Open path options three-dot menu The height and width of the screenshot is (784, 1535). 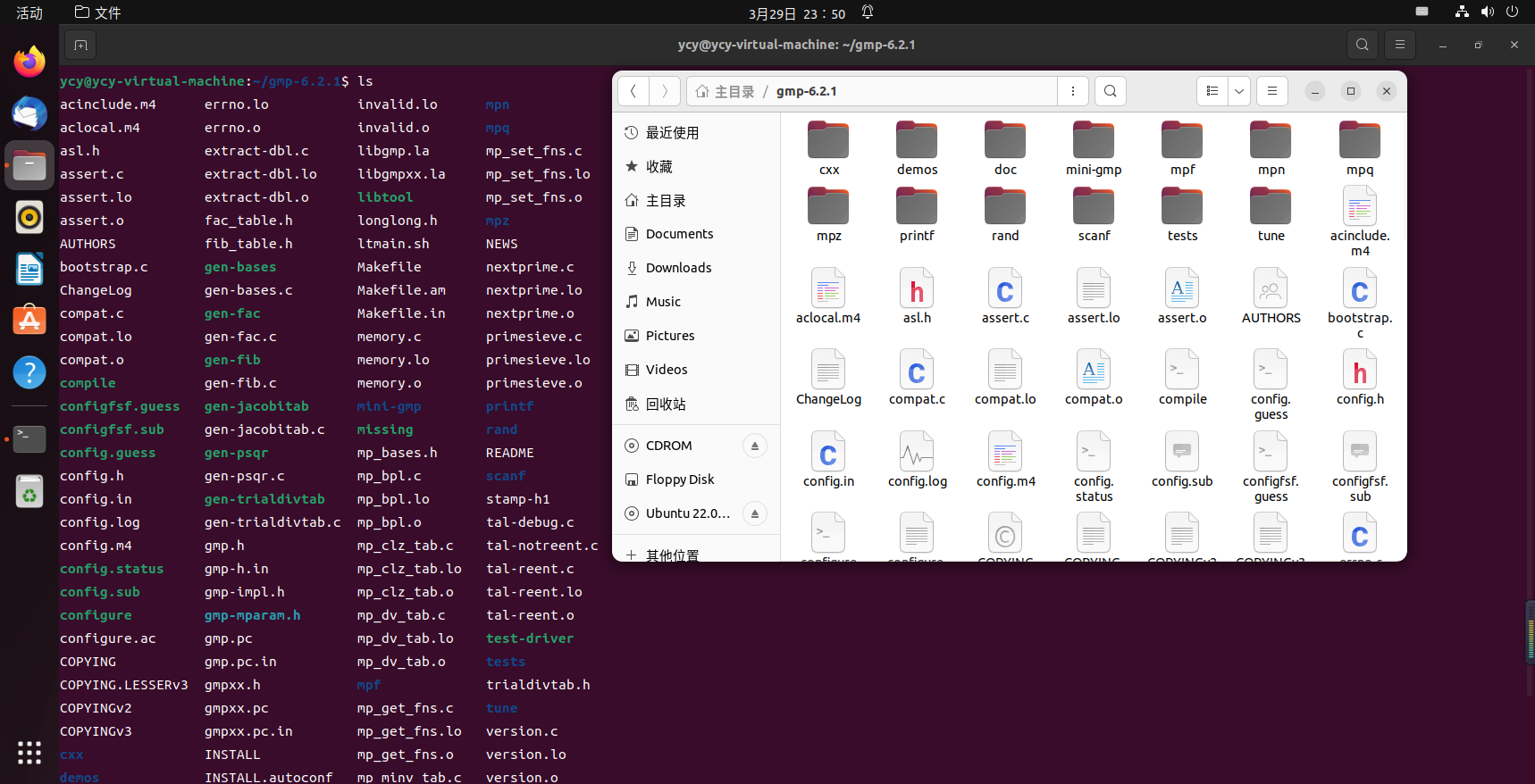1073,91
